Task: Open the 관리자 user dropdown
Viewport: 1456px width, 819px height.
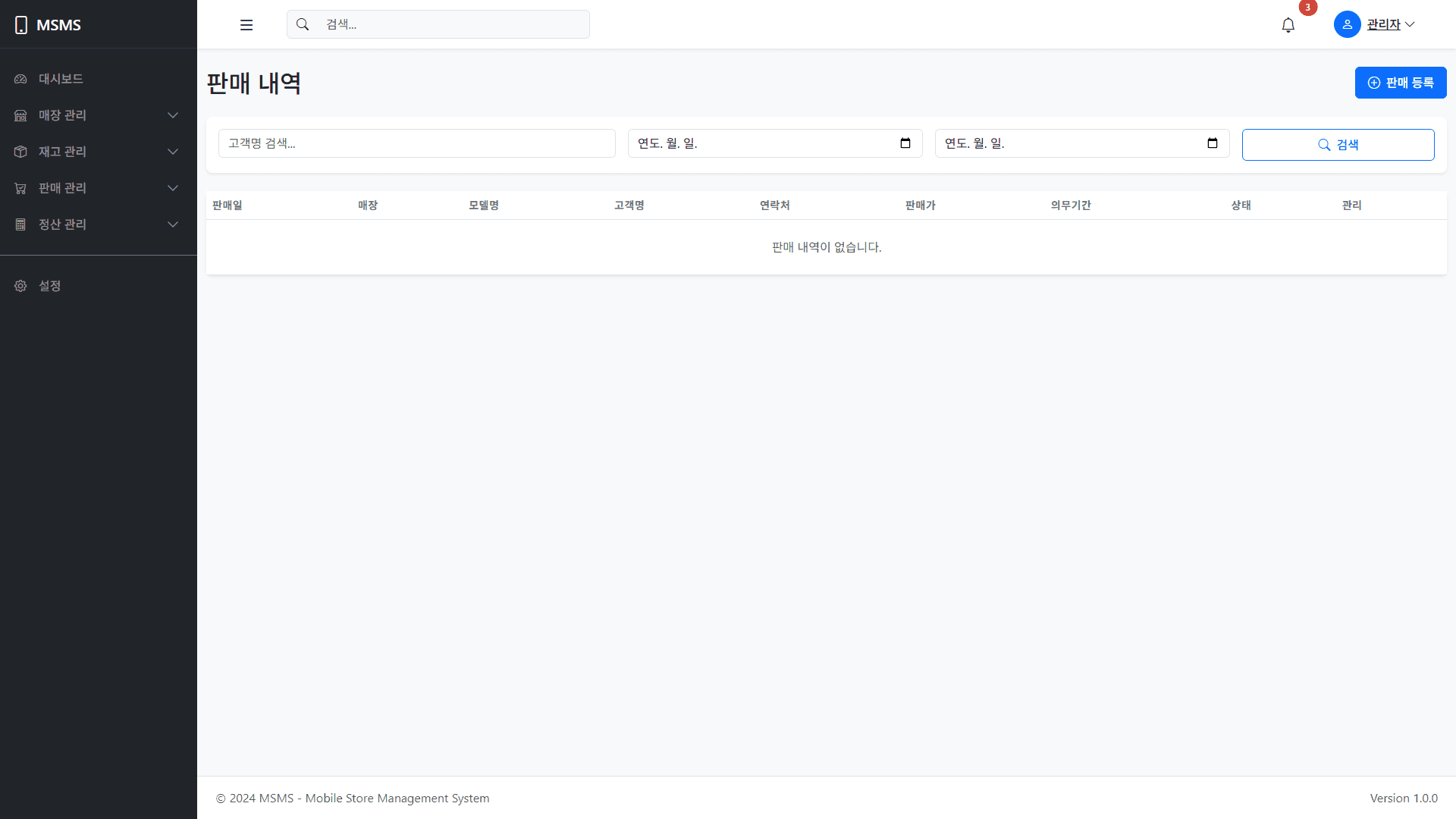Action: (1391, 24)
